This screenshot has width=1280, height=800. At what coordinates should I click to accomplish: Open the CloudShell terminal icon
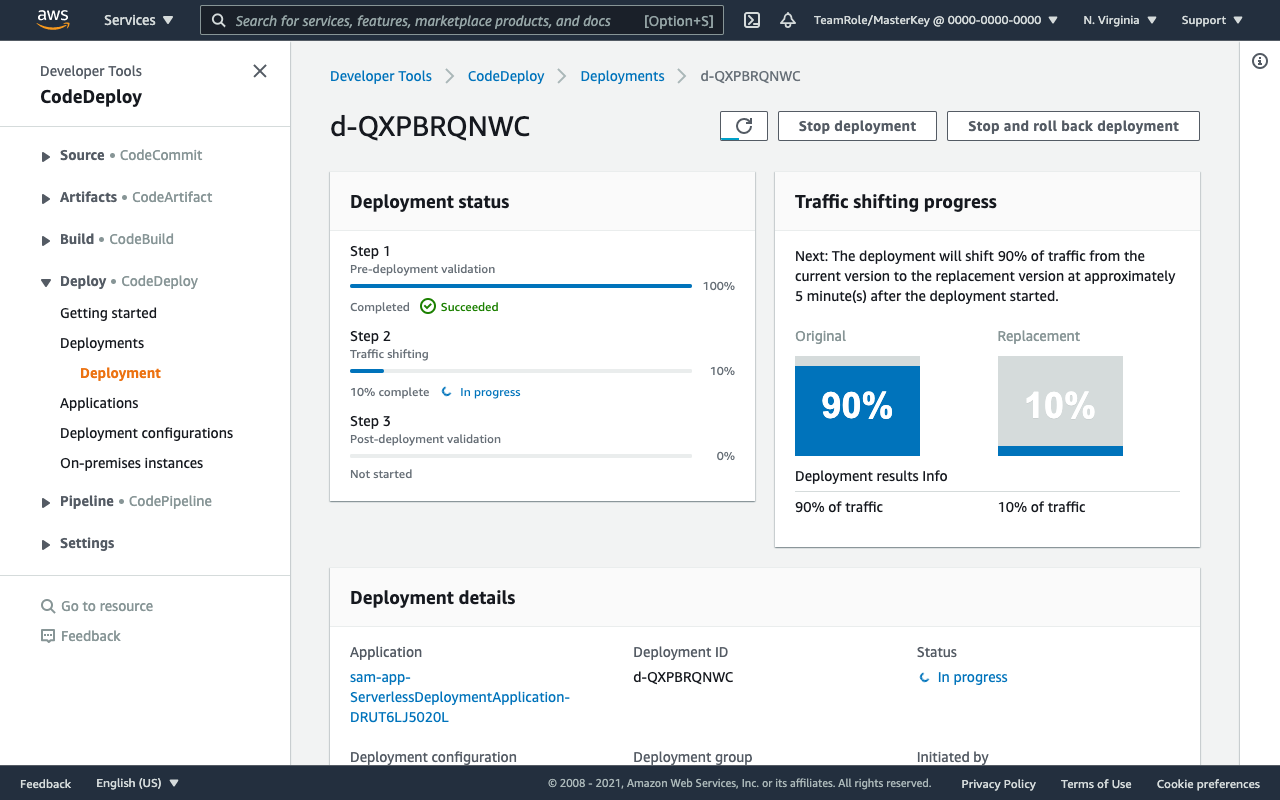click(753, 20)
